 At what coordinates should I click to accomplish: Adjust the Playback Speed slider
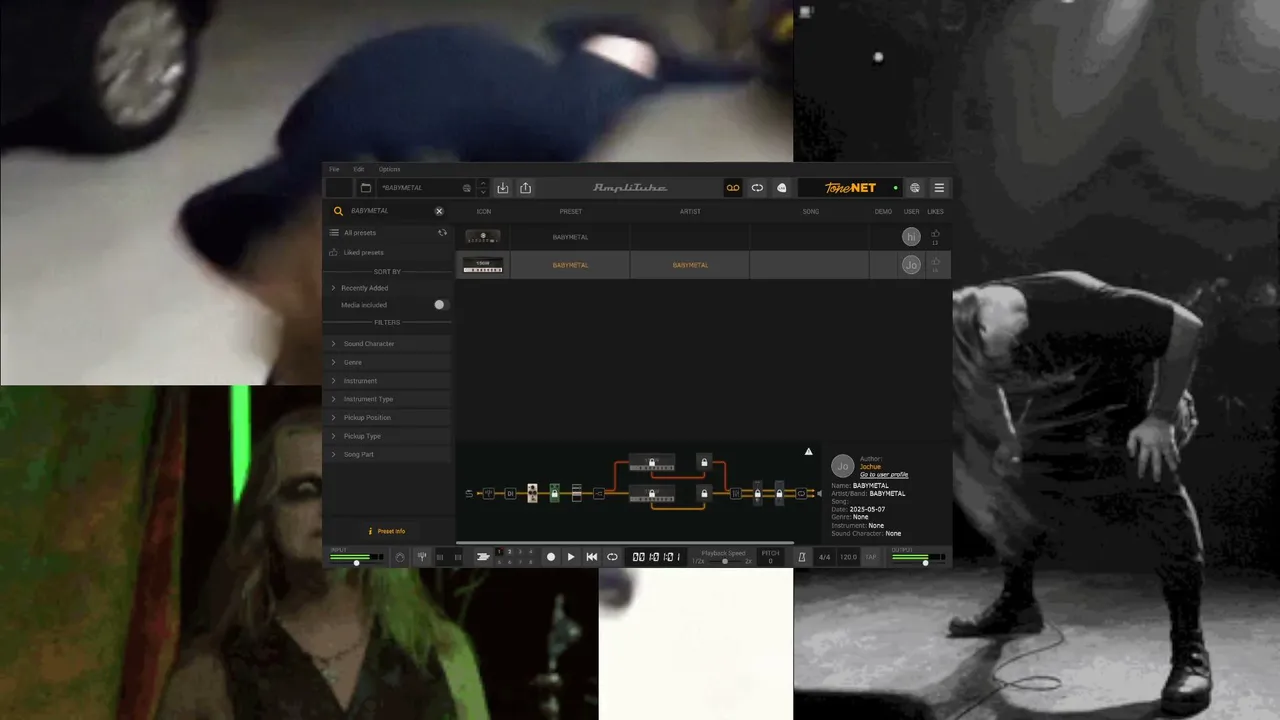pos(725,561)
